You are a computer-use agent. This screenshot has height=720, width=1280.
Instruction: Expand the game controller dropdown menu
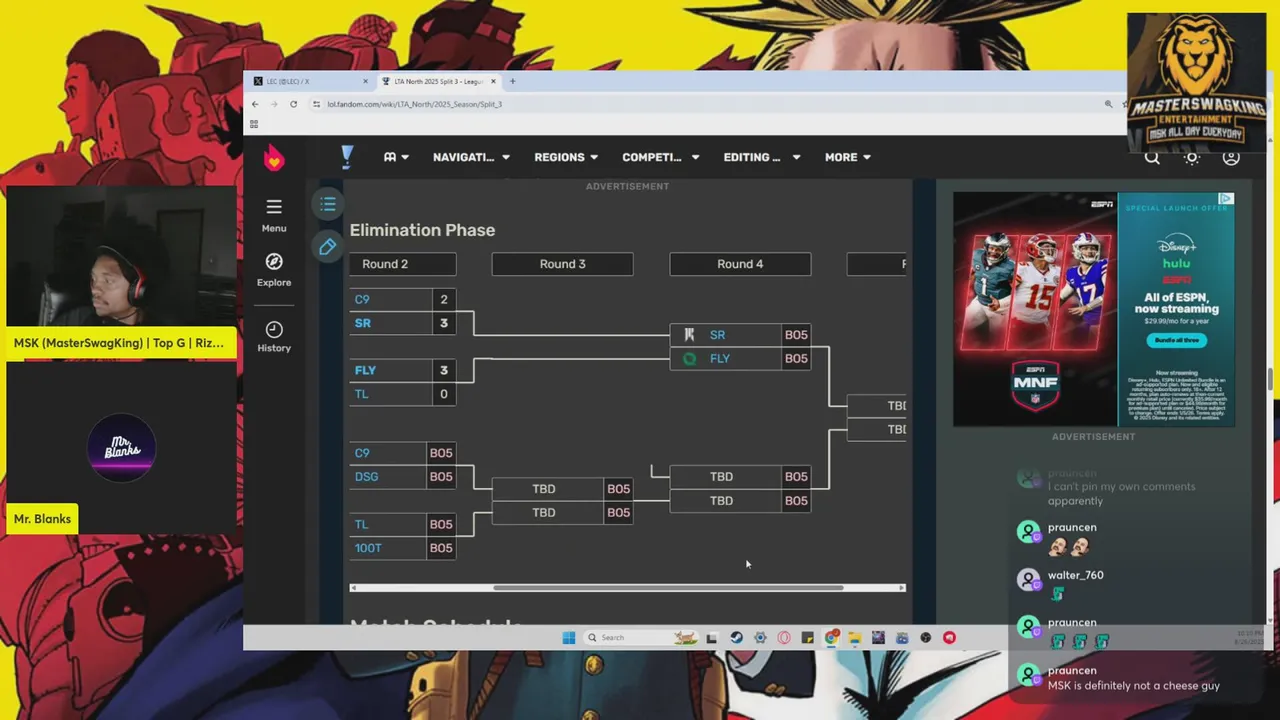396,157
